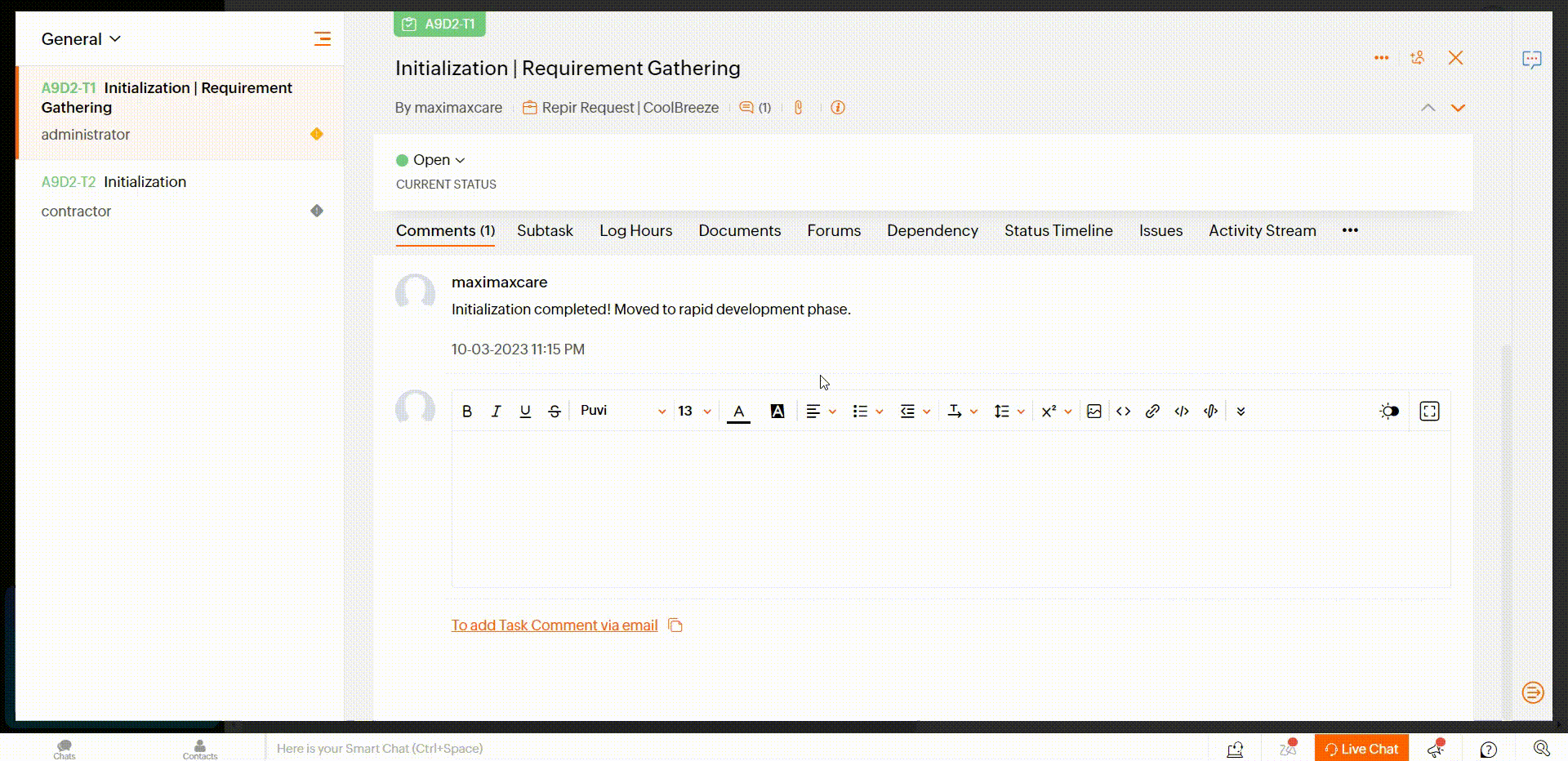
Task: Toggle the editor dark mode switch
Action: coord(1389,412)
